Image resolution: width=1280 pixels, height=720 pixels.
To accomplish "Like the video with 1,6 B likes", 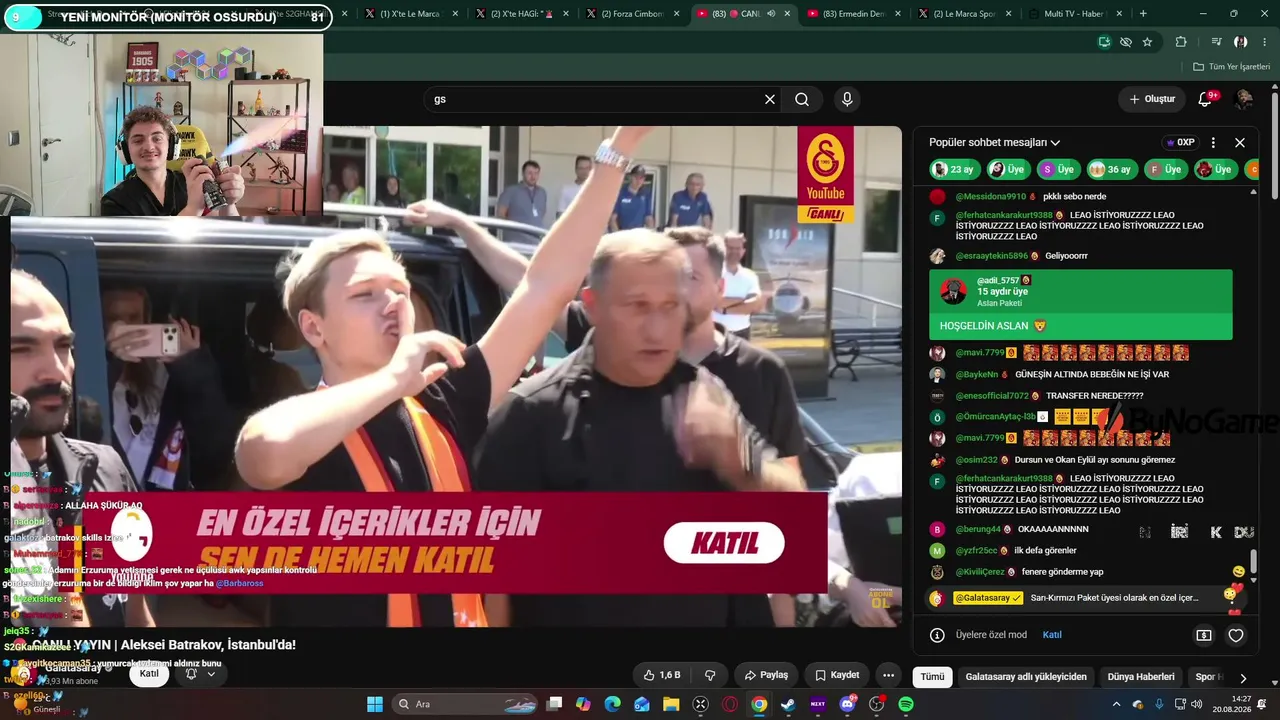I will (662, 675).
